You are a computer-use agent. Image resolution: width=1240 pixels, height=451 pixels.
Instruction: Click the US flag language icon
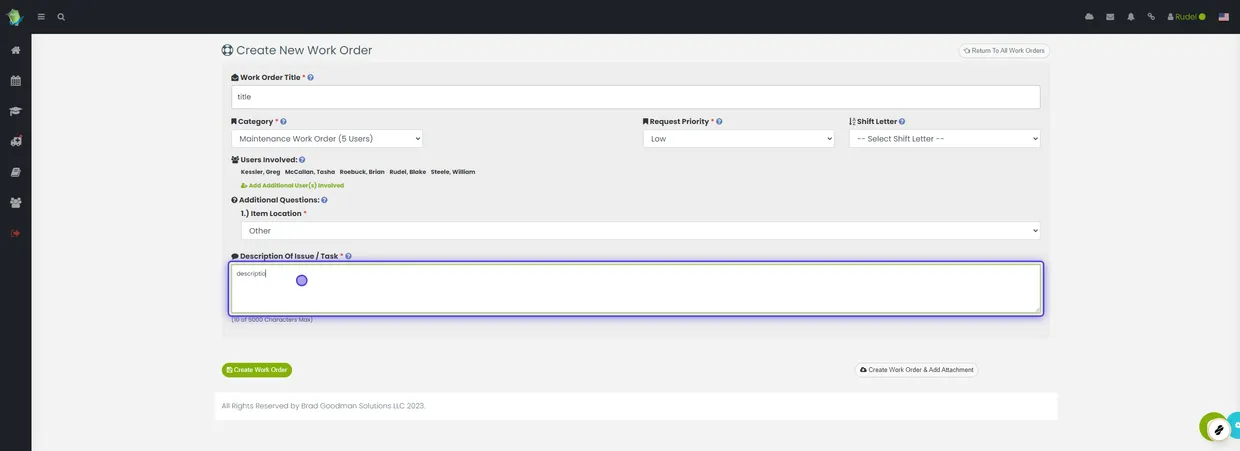tap(1223, 17)
